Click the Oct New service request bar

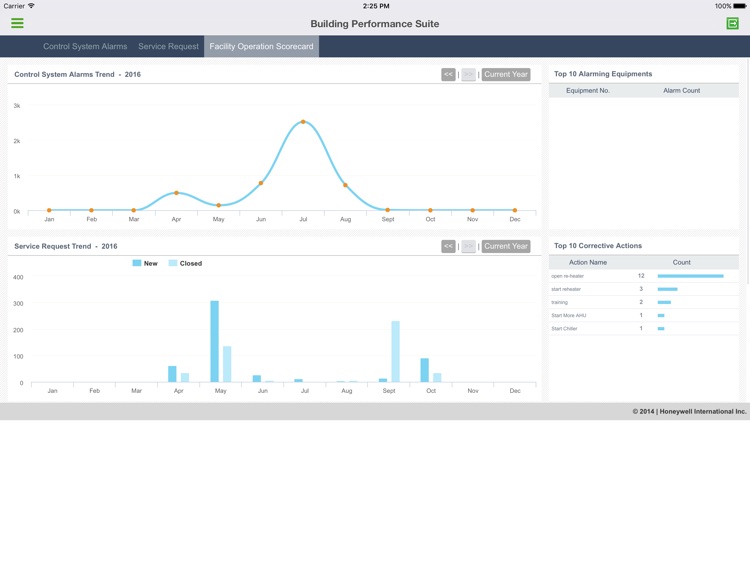tap(425, 370)
